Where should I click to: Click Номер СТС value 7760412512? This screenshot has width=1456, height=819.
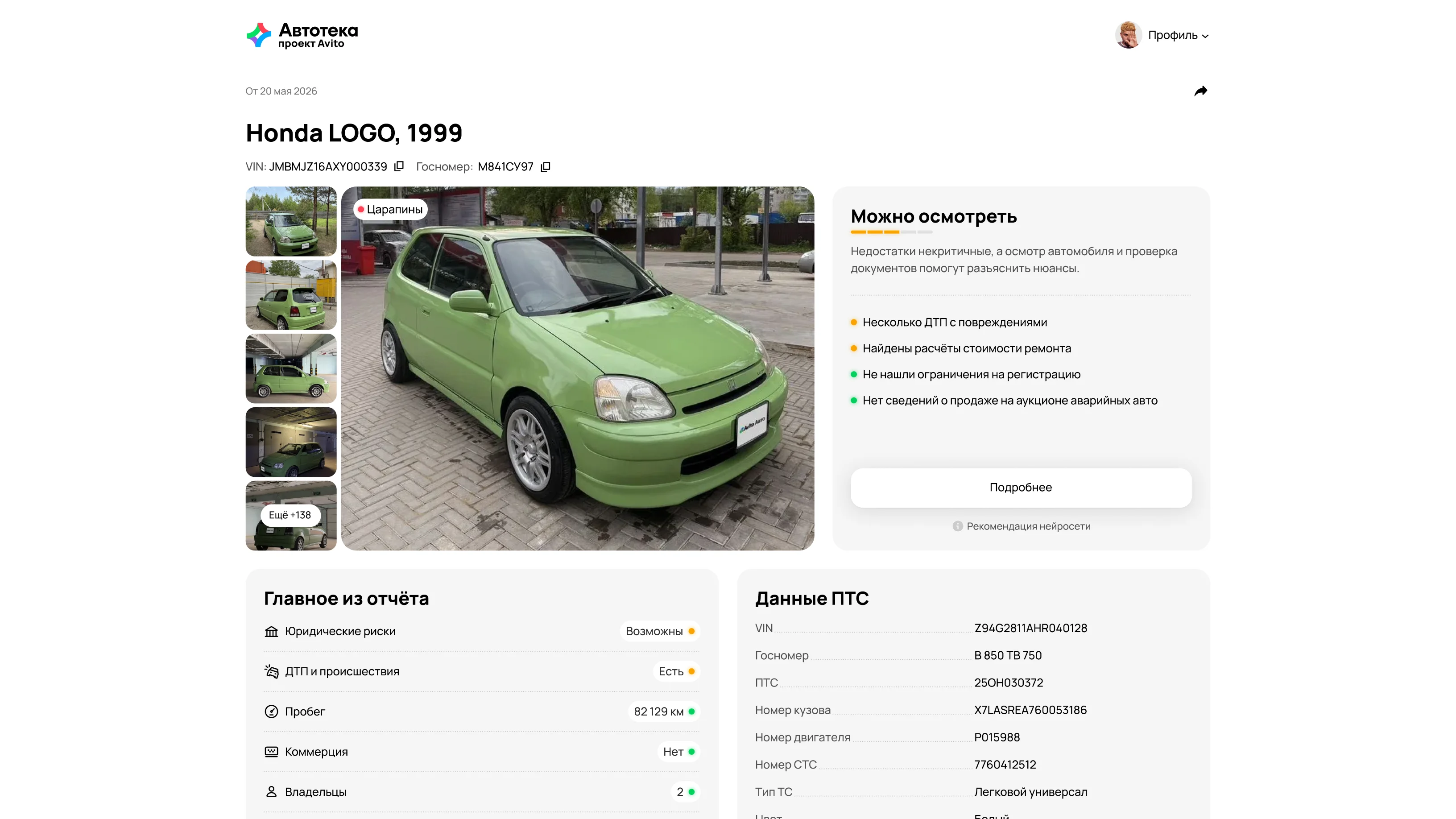(x=1005, y=765)
